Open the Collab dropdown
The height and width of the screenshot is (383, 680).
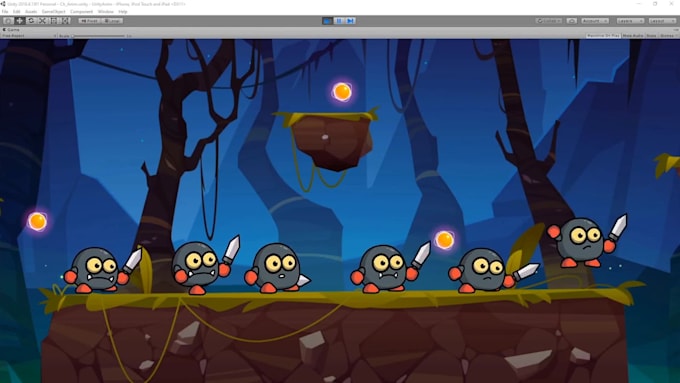[x=549, y=21]
